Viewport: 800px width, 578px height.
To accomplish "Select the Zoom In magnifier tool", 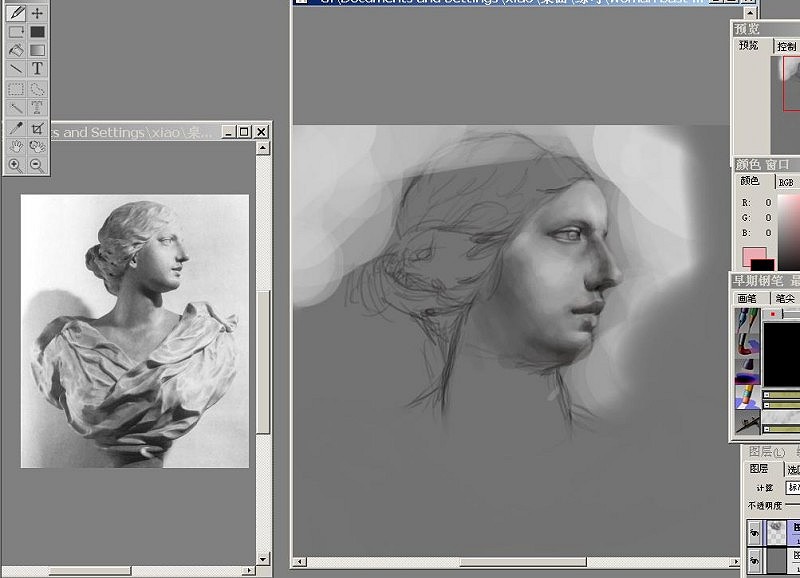I will point(16,165).
